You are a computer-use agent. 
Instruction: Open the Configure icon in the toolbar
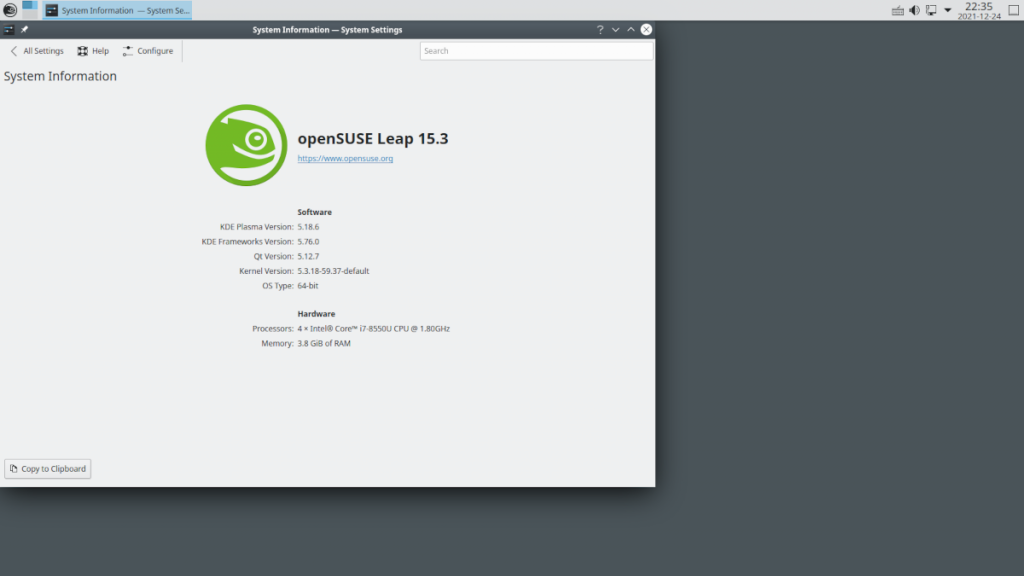tap(127, 50)
